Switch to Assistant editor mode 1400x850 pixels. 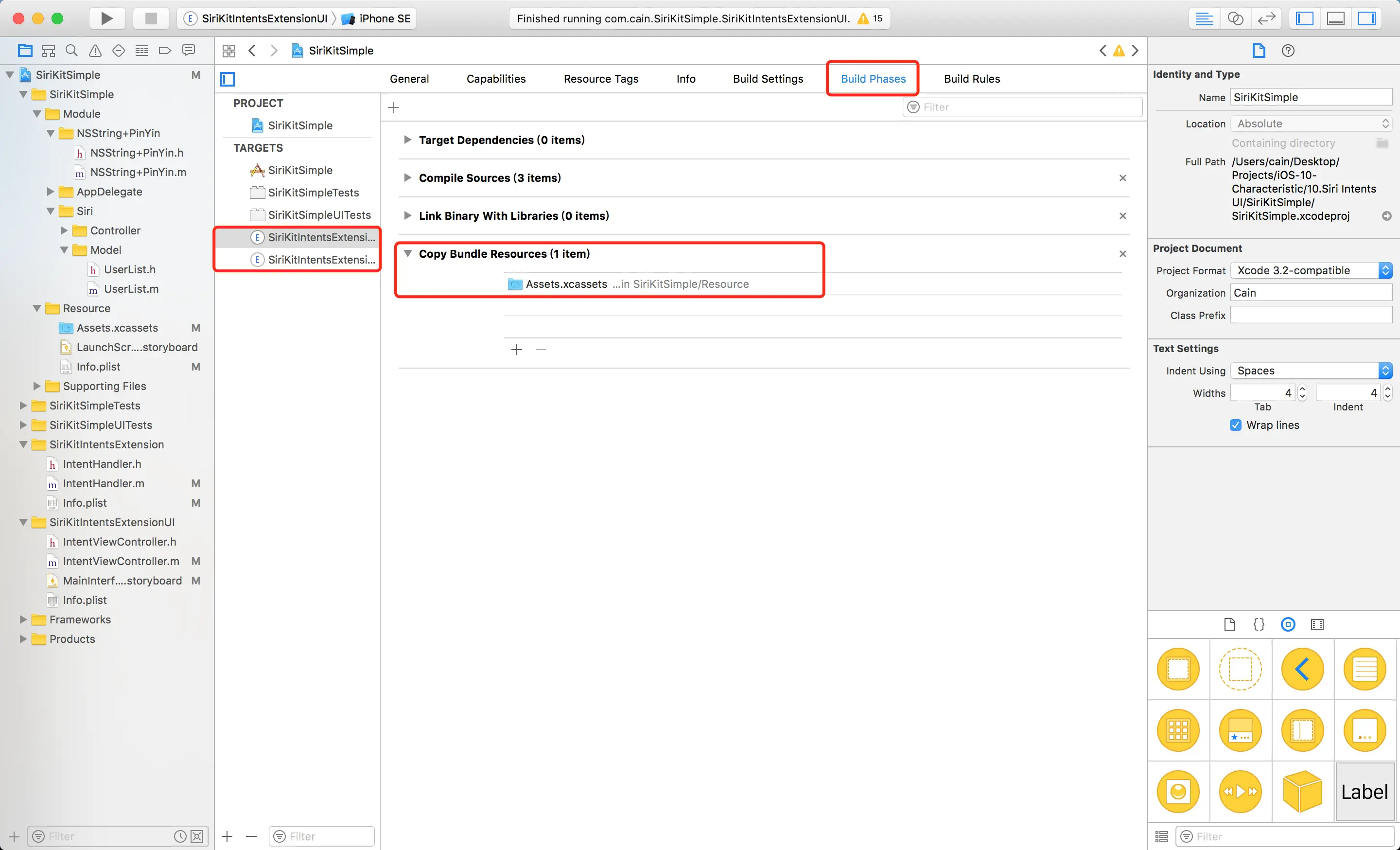coord(1235,18)
